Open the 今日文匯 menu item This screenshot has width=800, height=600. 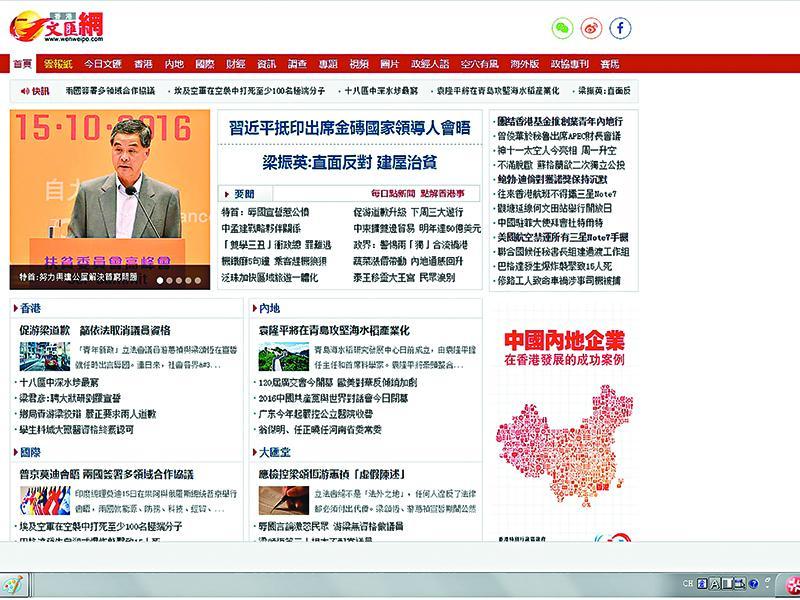[102, 64]
